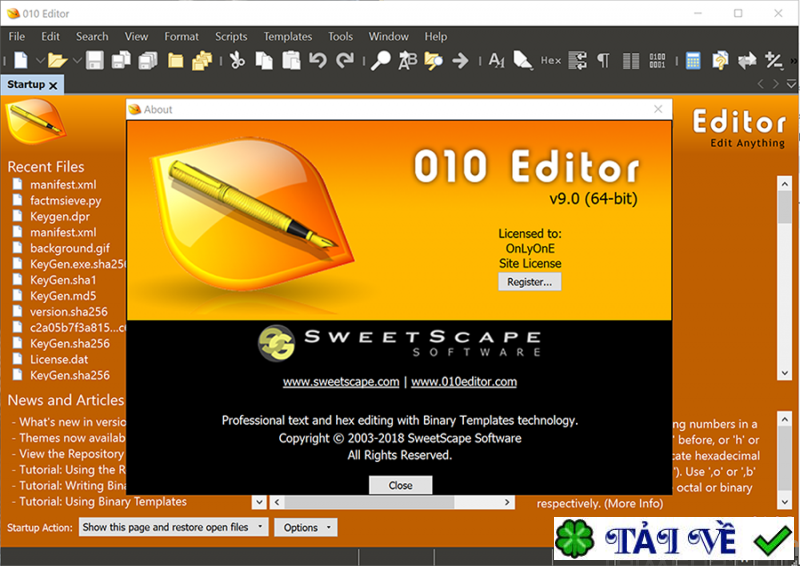Toggle show whitespace pilcrow icon

(x=603, y=61)
